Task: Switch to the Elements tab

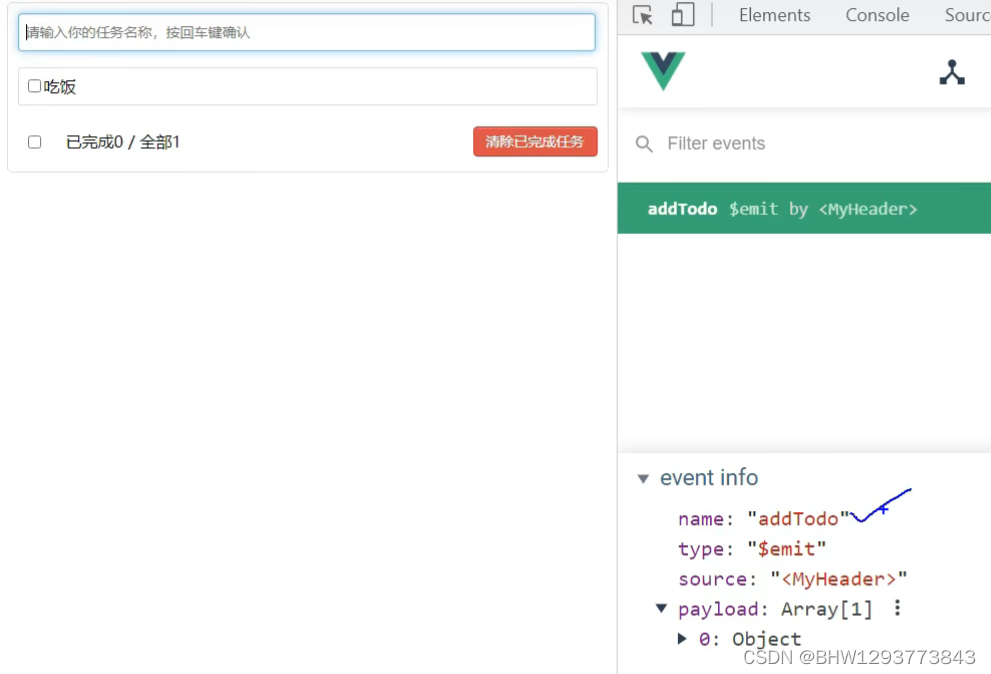Action: click(x=774, y=15)
